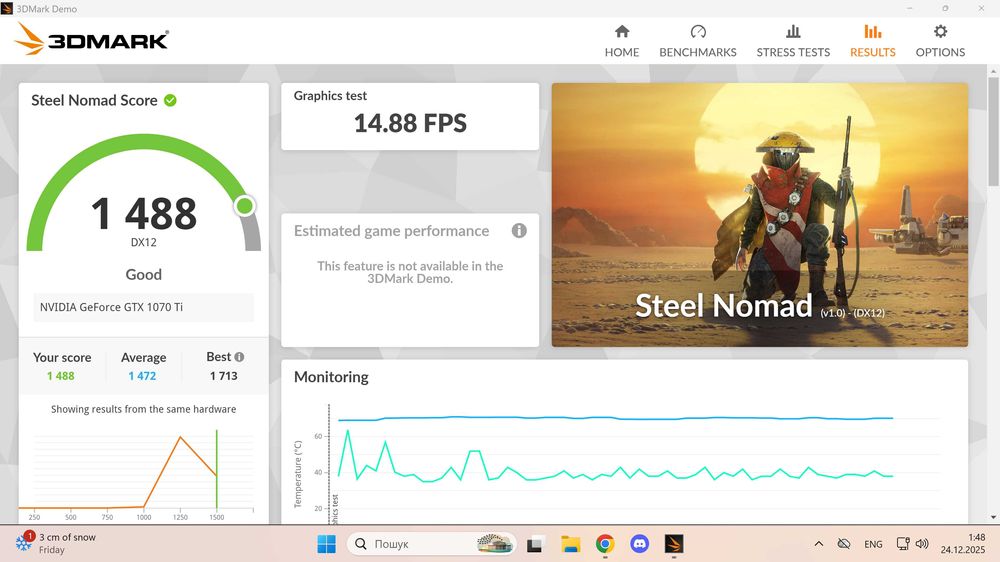Click the 3DMark logo

tap(92, 39)
